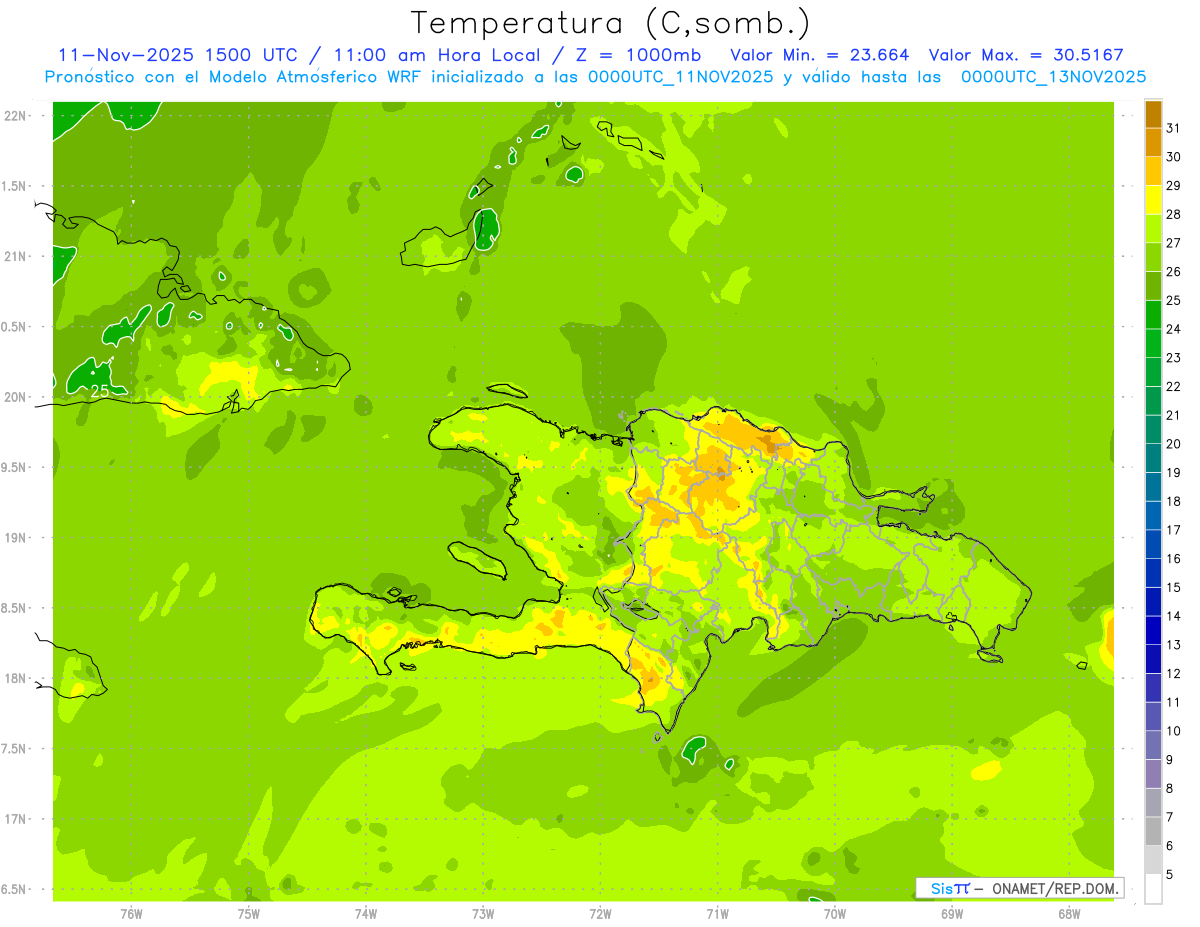Click the color bar label '15'
This screenshot has height=927, width=1200.
(x=1175, y=587)
